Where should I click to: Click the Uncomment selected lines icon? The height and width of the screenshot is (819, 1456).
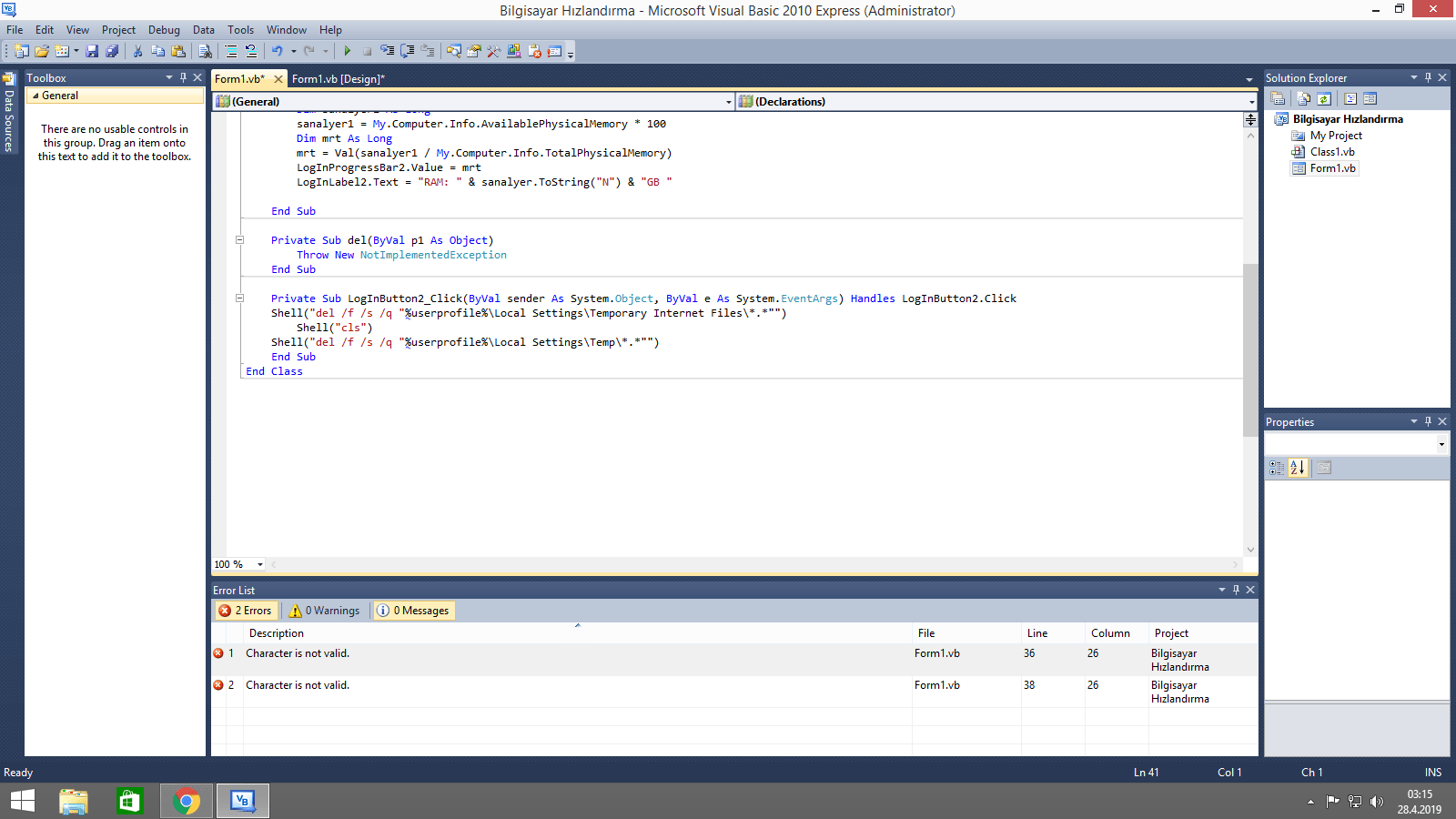pyautogui.click(x=251, y=51)
